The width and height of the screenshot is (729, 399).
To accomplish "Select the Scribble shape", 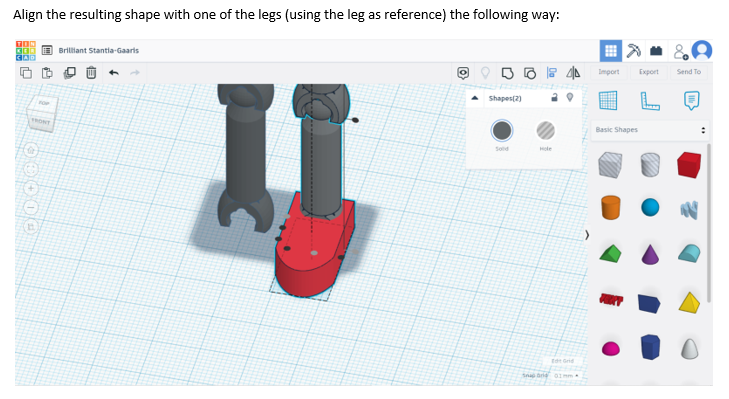I will pyautogui.click(x=689, y=210).
